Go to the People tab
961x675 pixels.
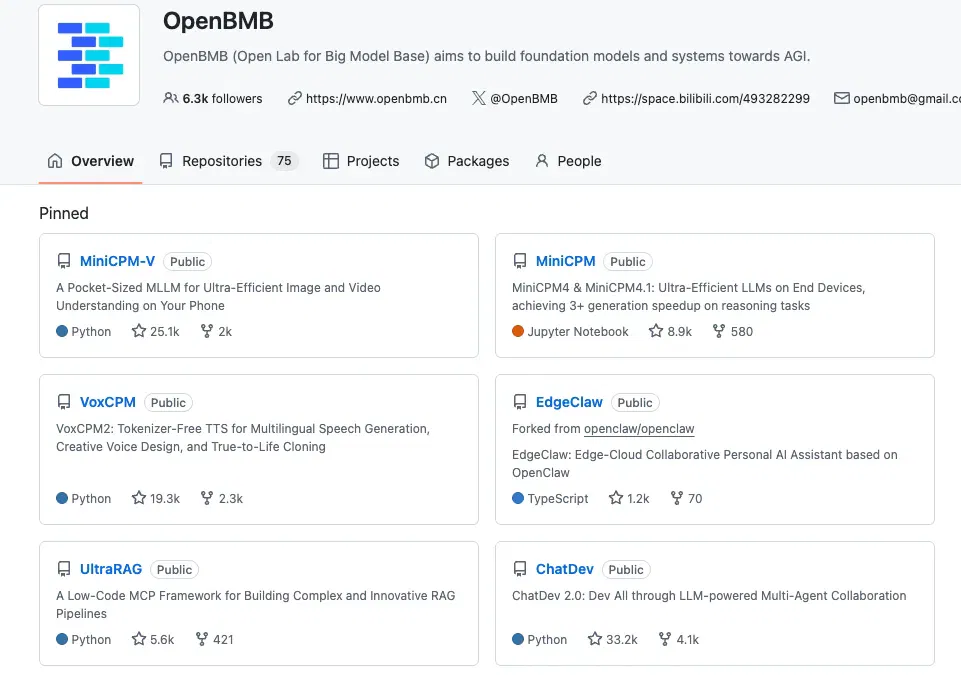coord(568,161)
